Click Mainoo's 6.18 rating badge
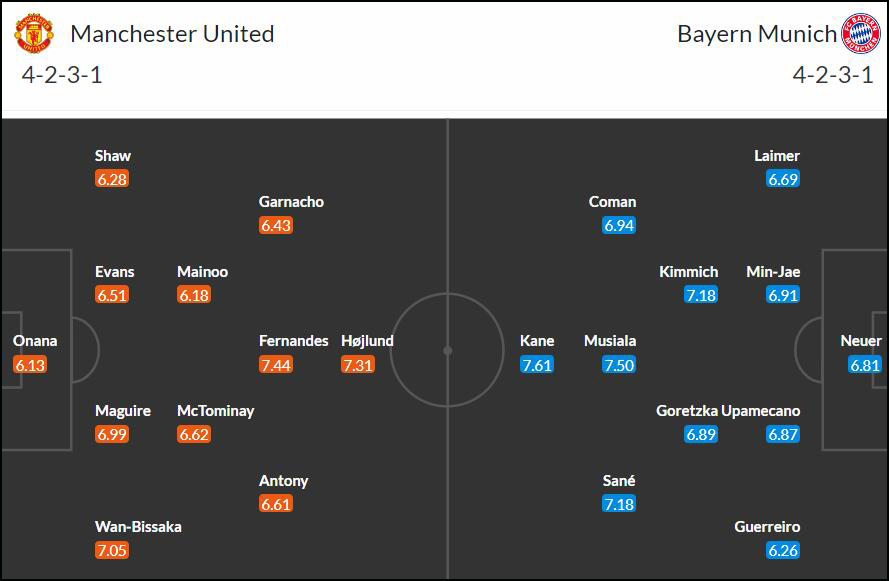The width and height of the screenshot is (889, 581). click(x=194, y=295)
